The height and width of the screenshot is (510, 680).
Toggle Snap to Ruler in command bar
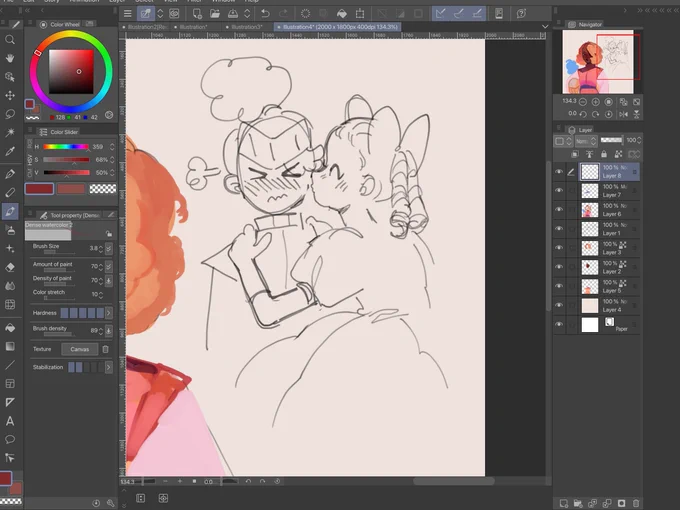tap(441, 14)
